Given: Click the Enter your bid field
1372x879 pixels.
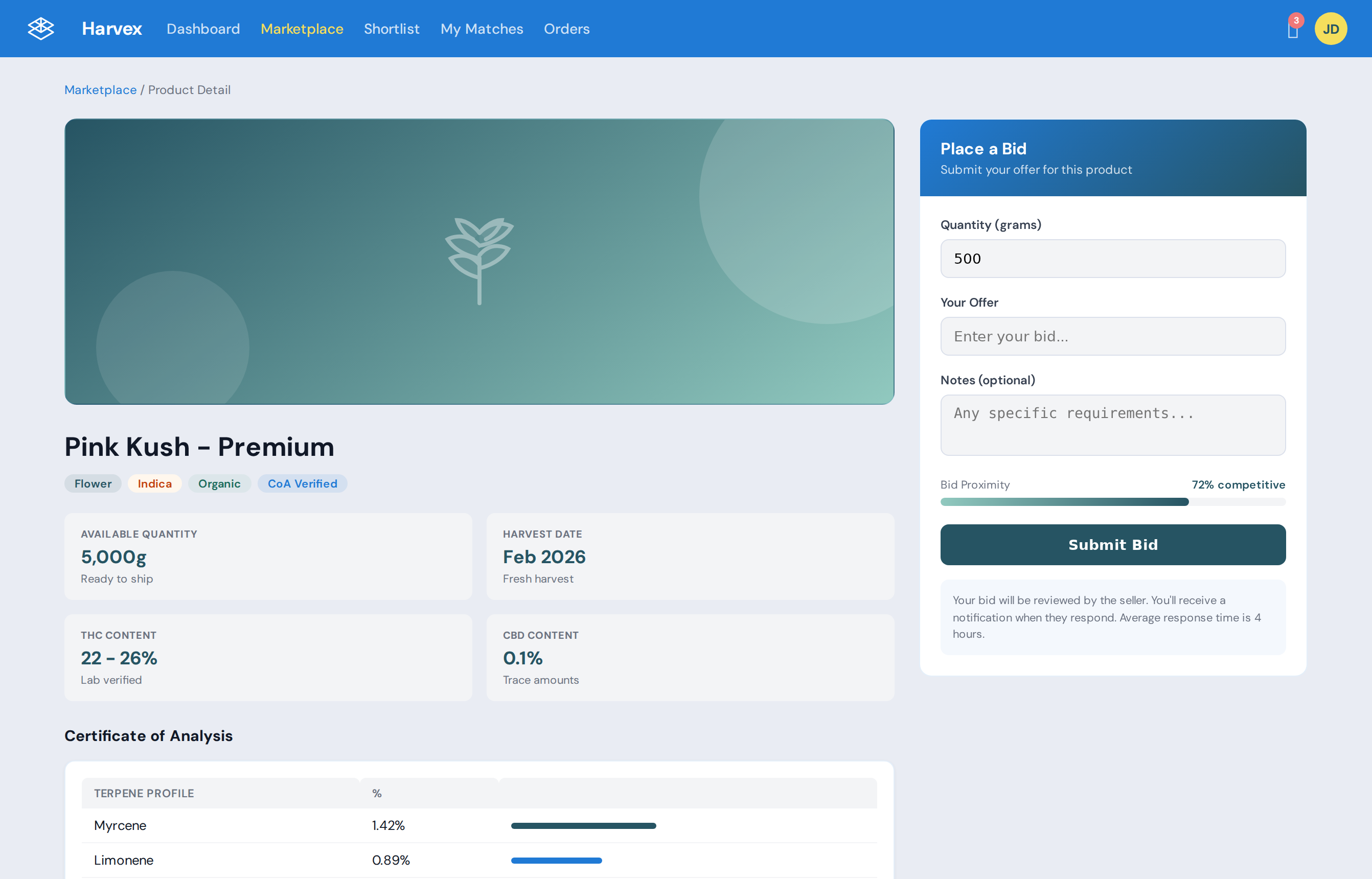Looking at the screenshot, I should [x=1113, y=336].
